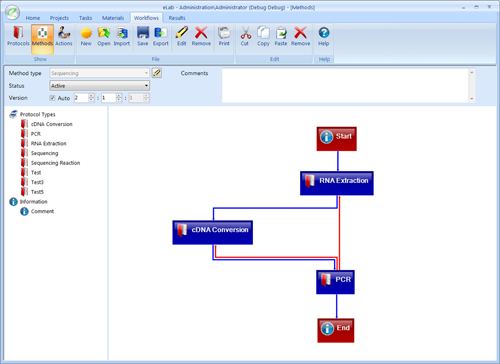Select PCR in protocol tree
Screen dimensions: 500x364
point(36,134)
